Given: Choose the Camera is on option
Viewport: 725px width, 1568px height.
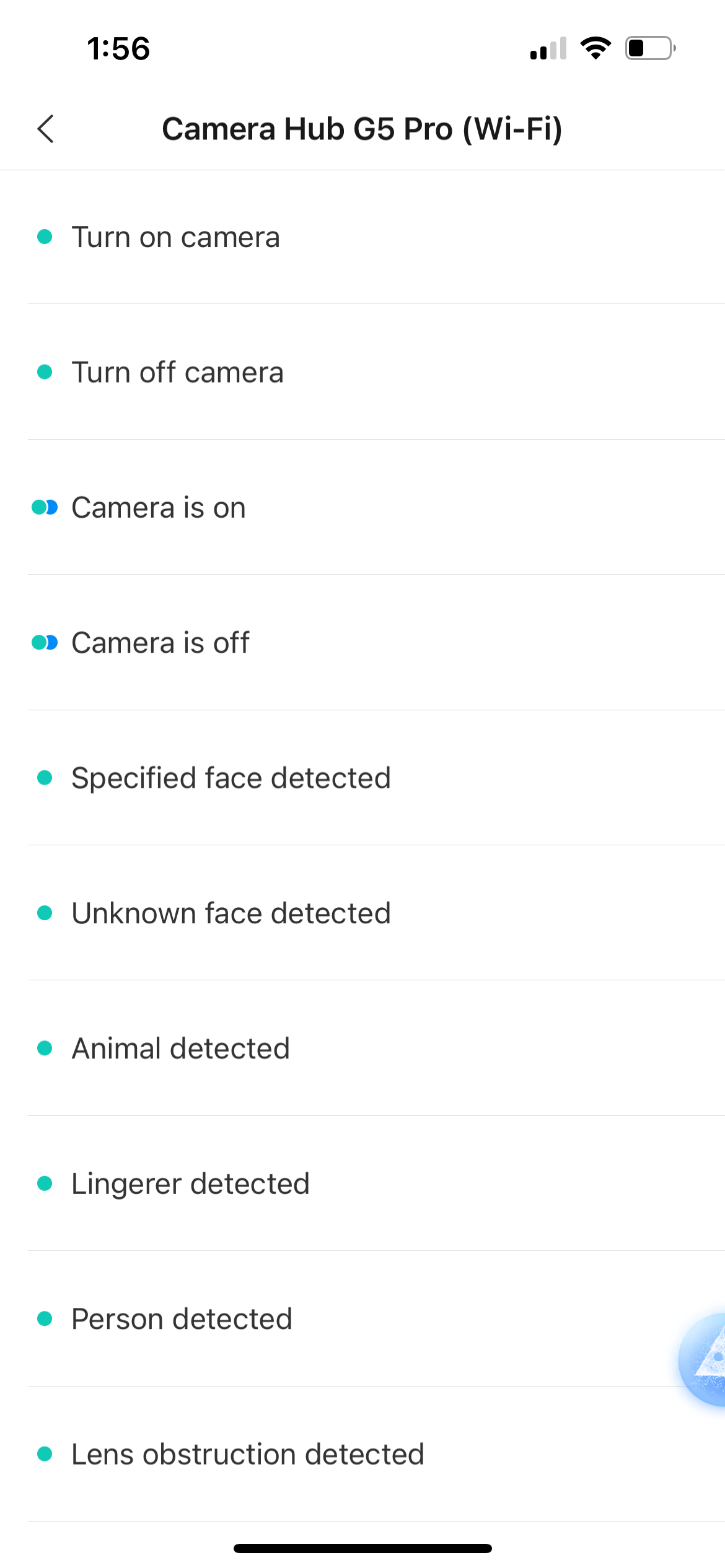Looking at the screenshot, I should 159,508.
